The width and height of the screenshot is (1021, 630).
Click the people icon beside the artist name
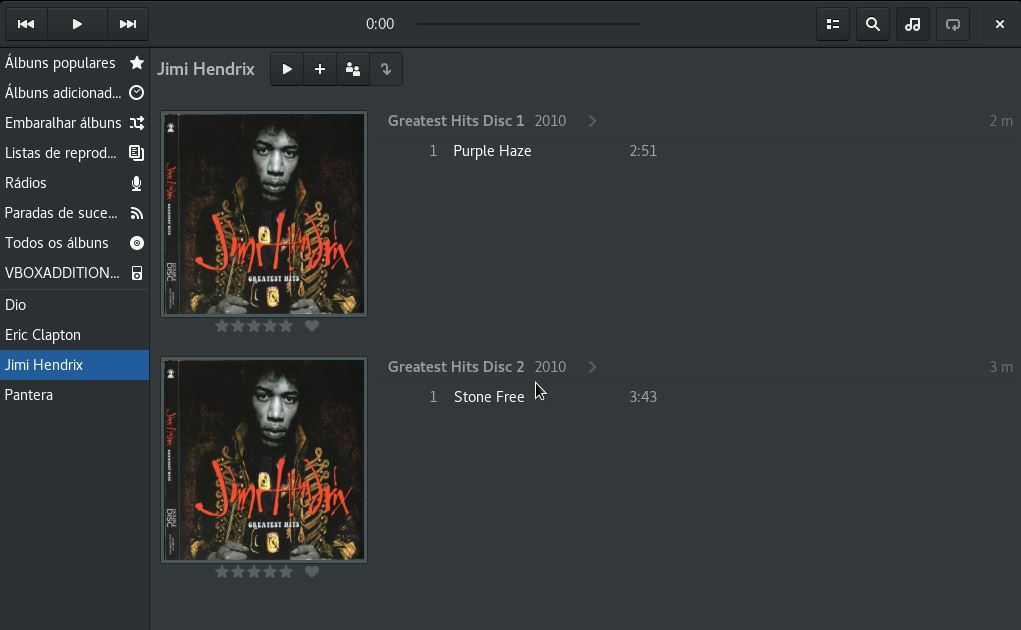click(353, 69)
